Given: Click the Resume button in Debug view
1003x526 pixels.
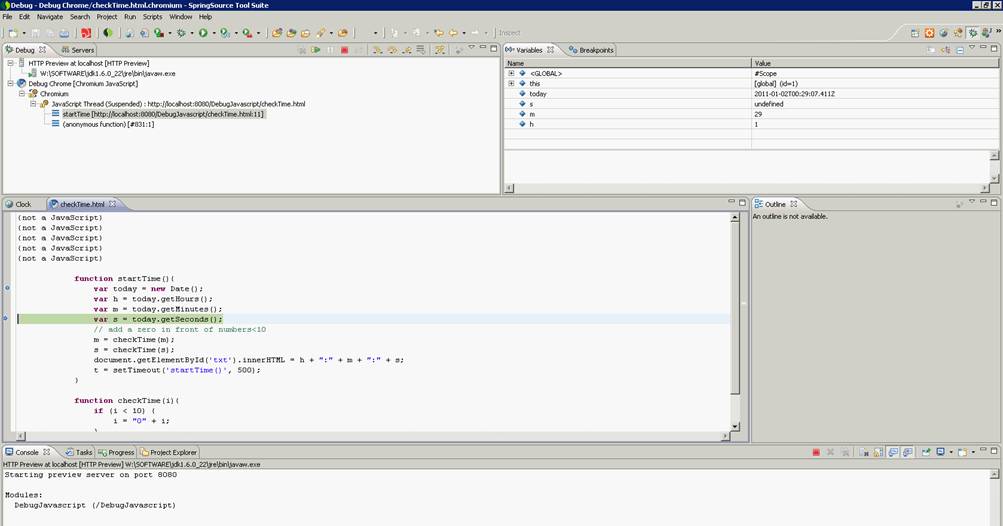Looking at the screenshot, I should 317,50.
